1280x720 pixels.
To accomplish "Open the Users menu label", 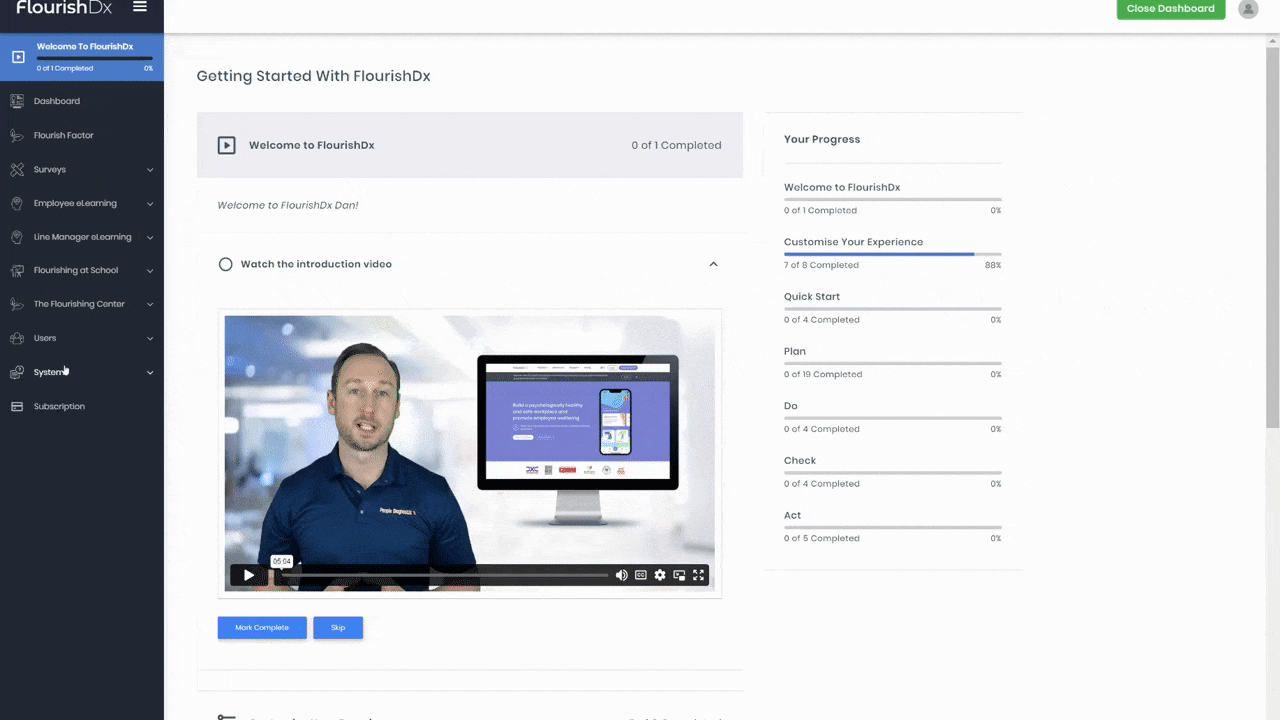I will click(x=45, y=338).
